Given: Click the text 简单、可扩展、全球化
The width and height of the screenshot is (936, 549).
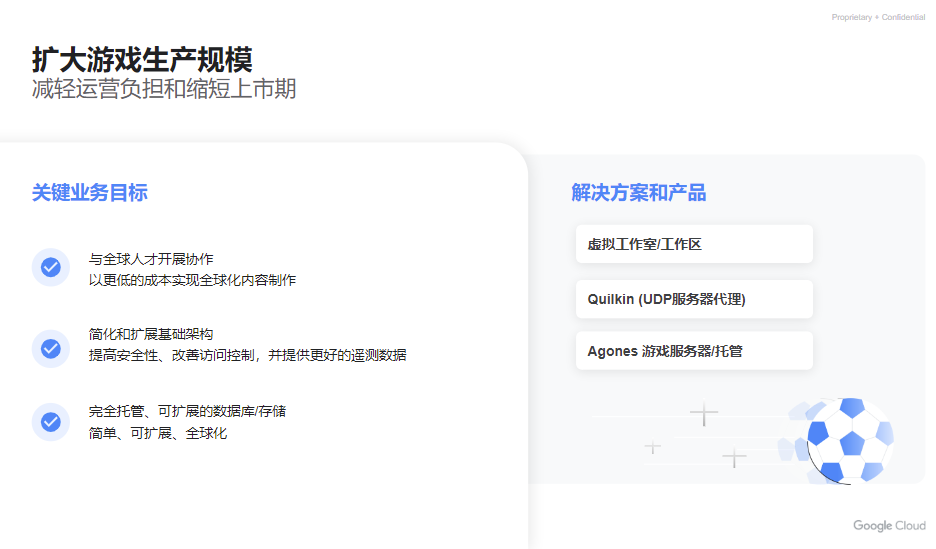Looking at the screenshot, I should (x=158, y=433).
